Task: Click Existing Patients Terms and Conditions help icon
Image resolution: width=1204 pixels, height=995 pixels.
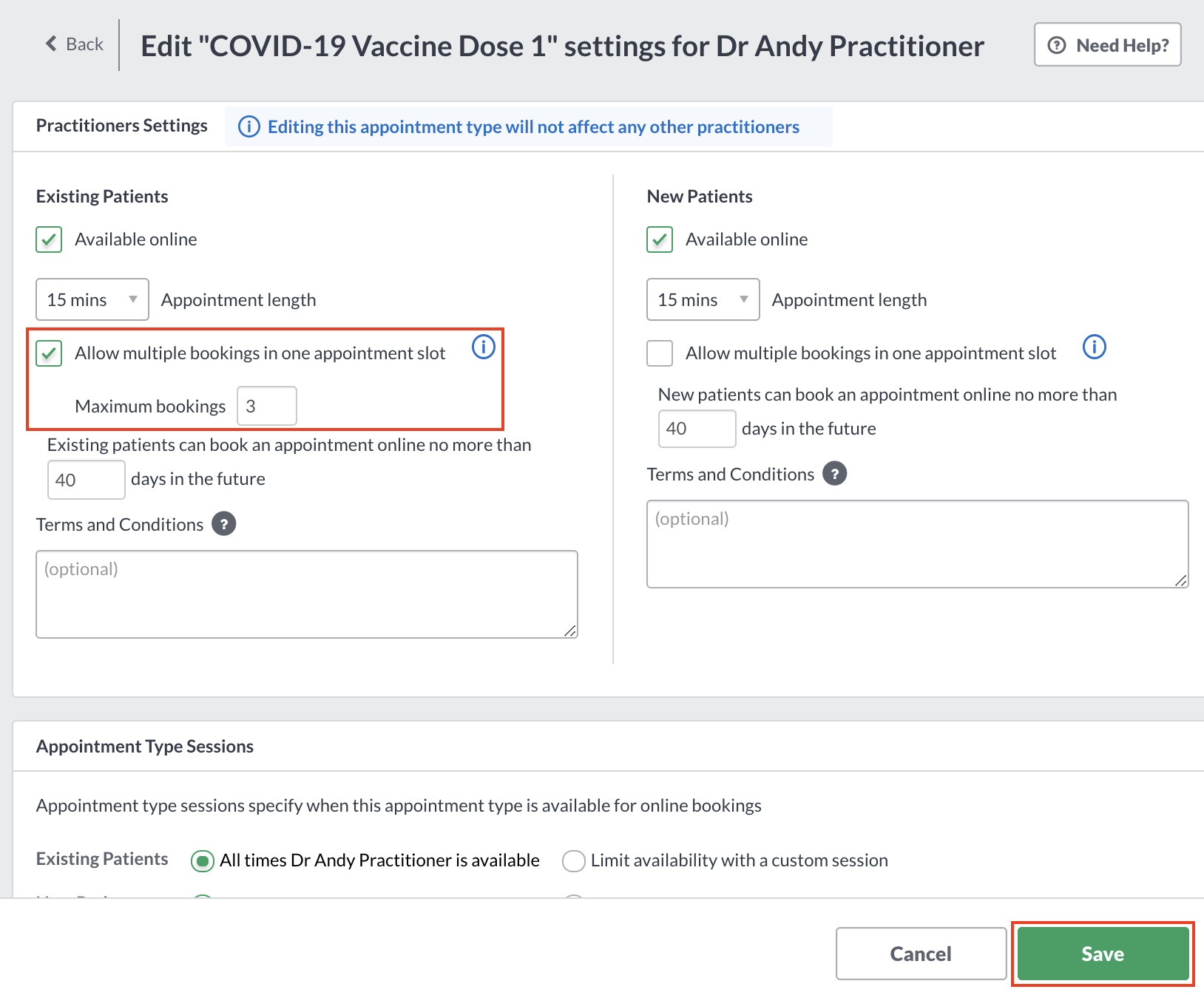Action: coord(224,523)
